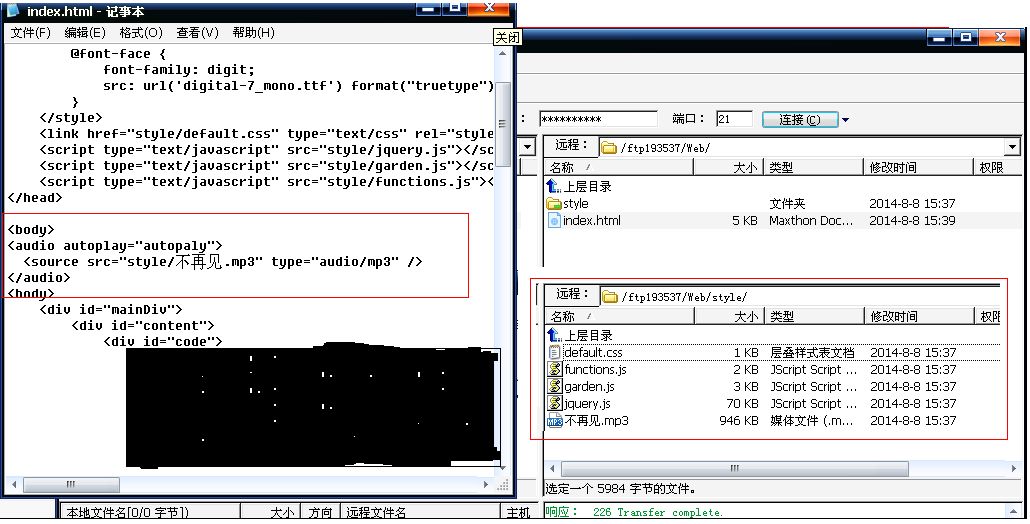Viewport: 1030px width, 524px height.
Task: Click the port number field showing 21
Action: (734, 119)
